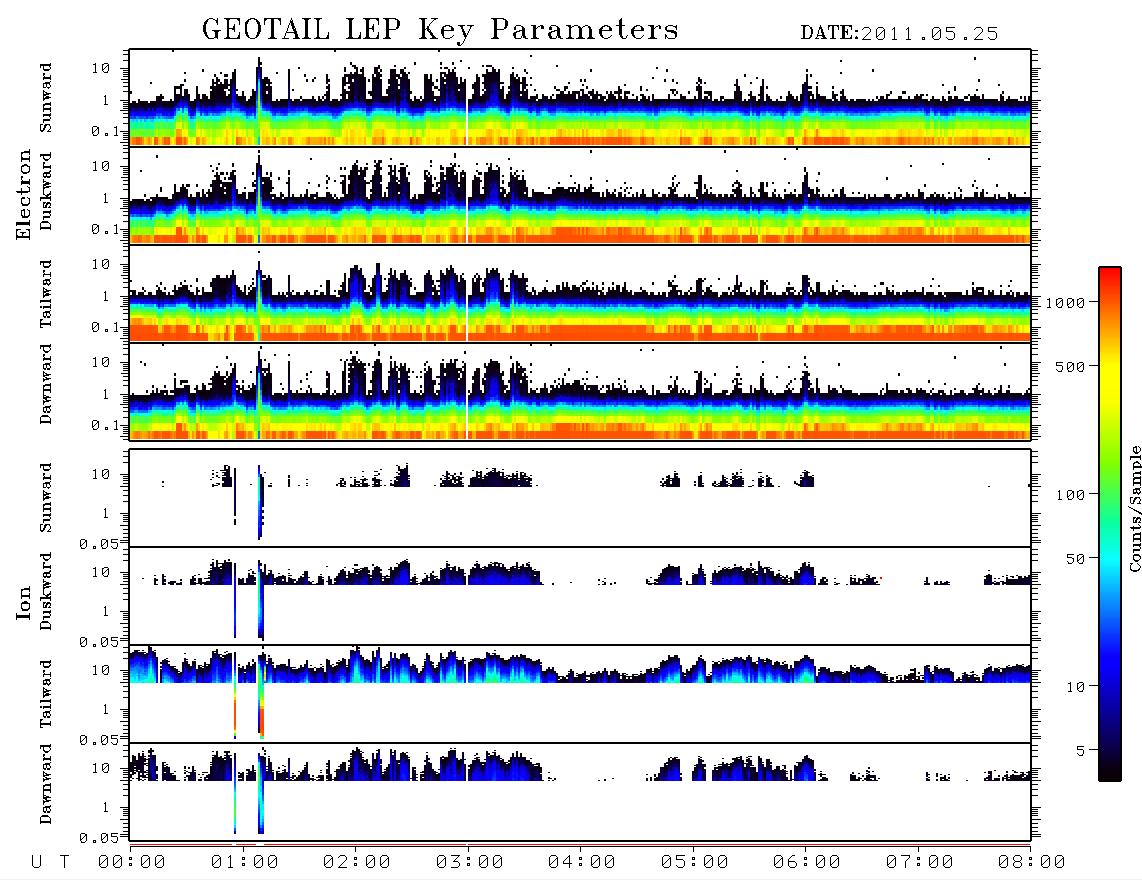Click the Electron Dawnward spectrogram panel
1142x880 pixels.
(580, 391)
